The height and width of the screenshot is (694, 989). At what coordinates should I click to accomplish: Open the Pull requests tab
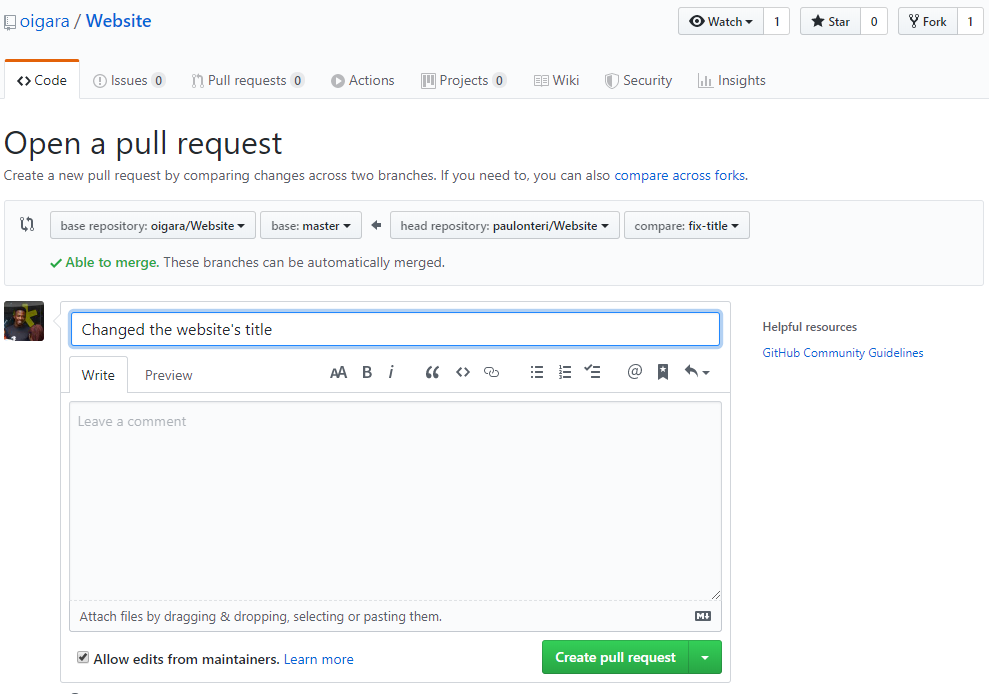(247, 80)
